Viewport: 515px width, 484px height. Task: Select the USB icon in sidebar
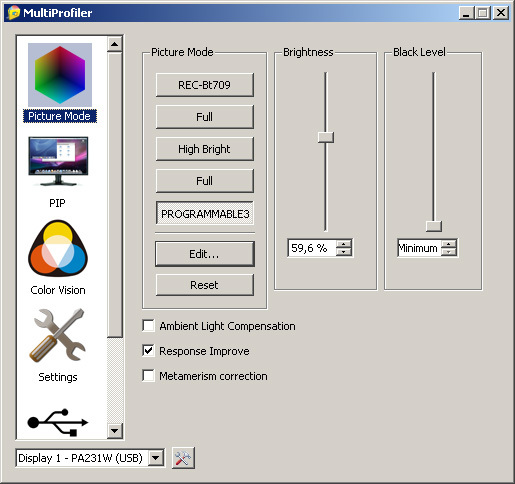click(x=57, y=422)
